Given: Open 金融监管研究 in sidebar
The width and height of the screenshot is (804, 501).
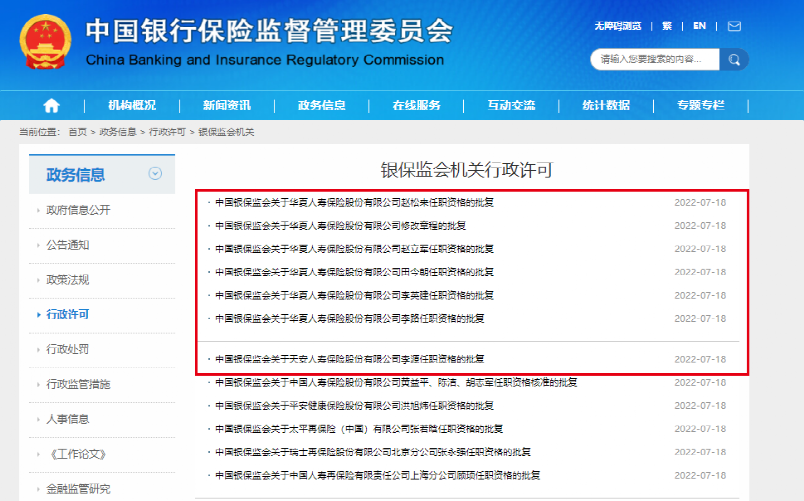Looking at the screenshot, I should (x=78, y=489).
